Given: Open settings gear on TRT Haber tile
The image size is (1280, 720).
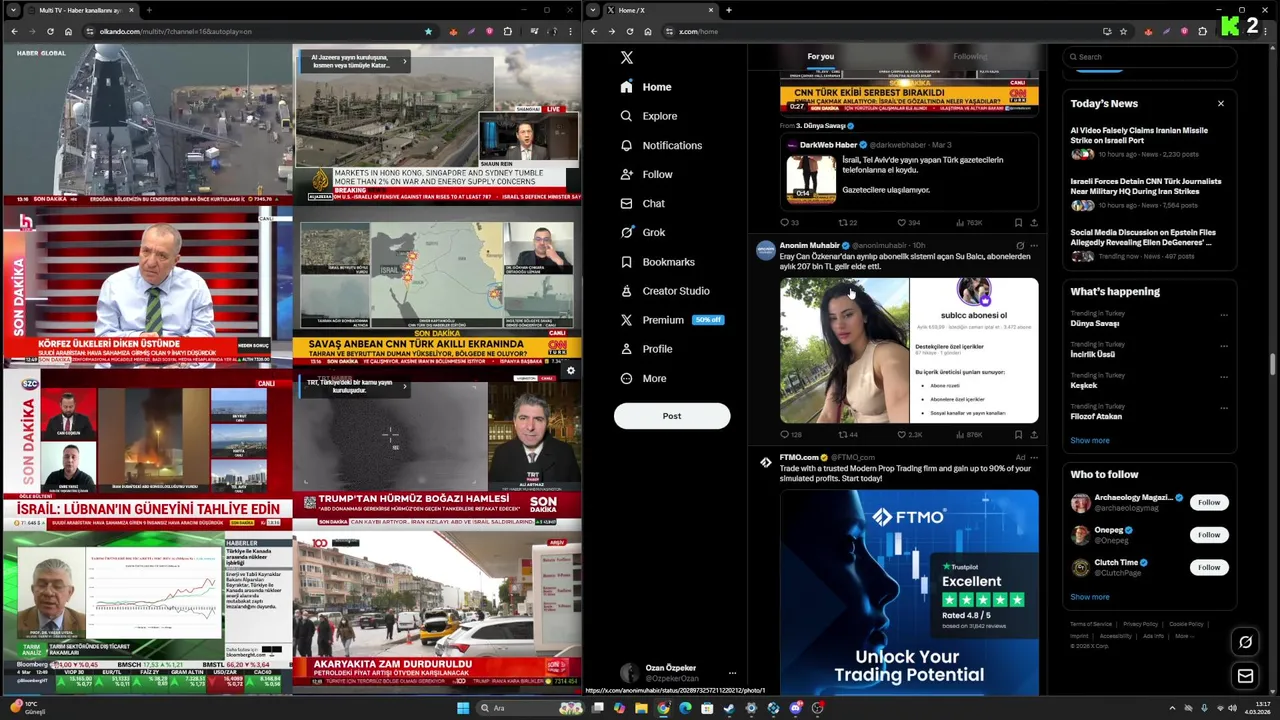Looking at the screenshot, I should pos(570,371).
